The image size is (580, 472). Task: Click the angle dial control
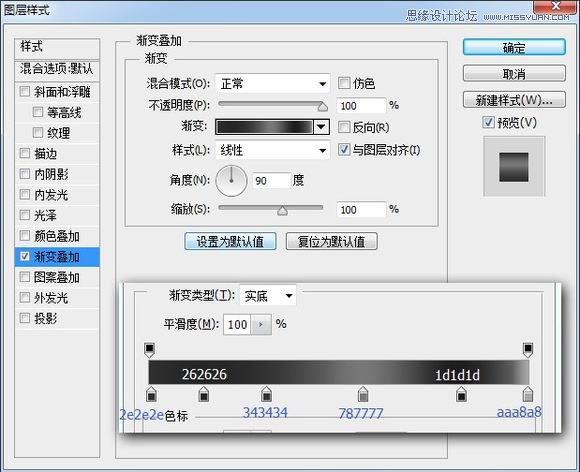tap(231, 181)
